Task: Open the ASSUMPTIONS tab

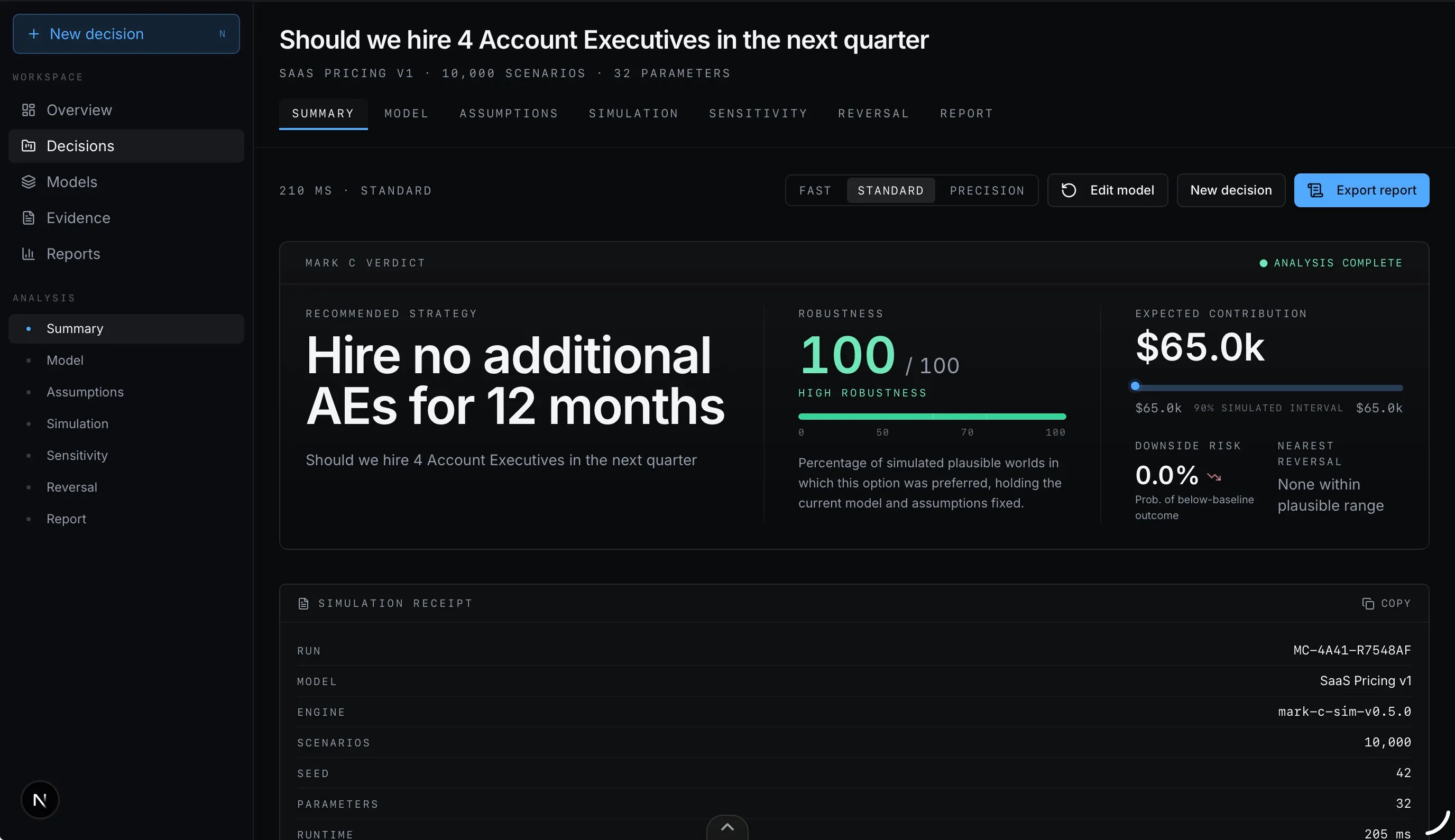Action: pos(509,114)
